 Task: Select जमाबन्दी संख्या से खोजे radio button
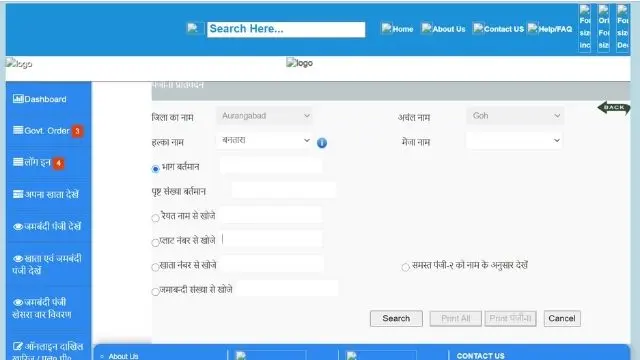tap(155, 291)
